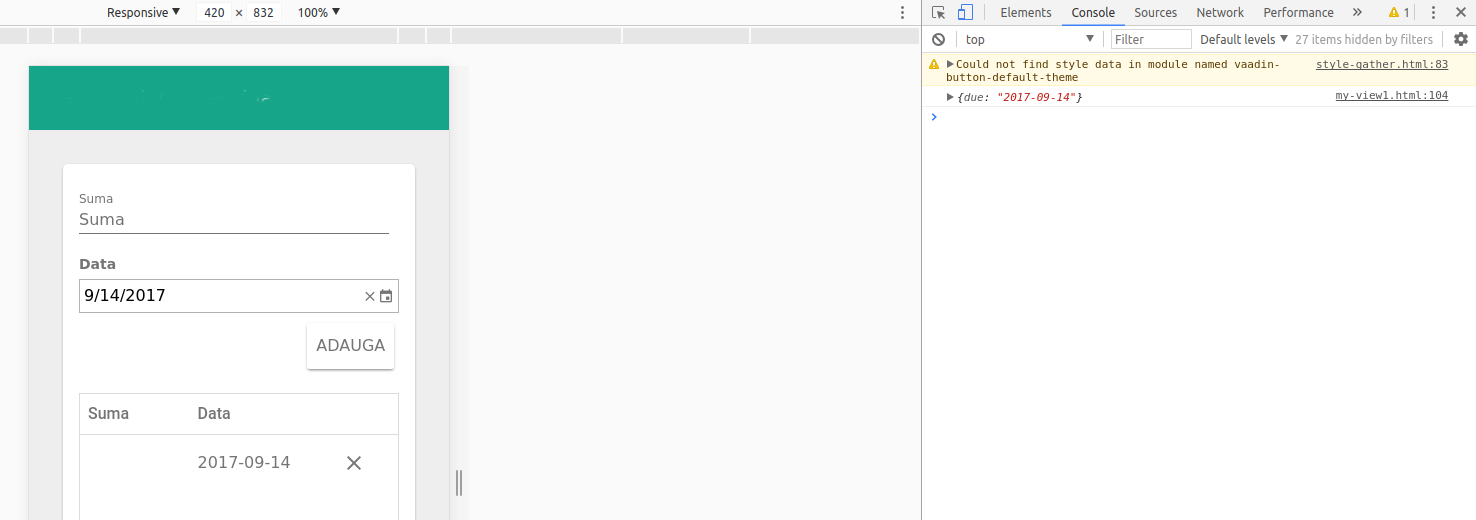Click the 2017-09-14 table cell
The height and width of the screenshot is (520, 1476).
[244, 462]
